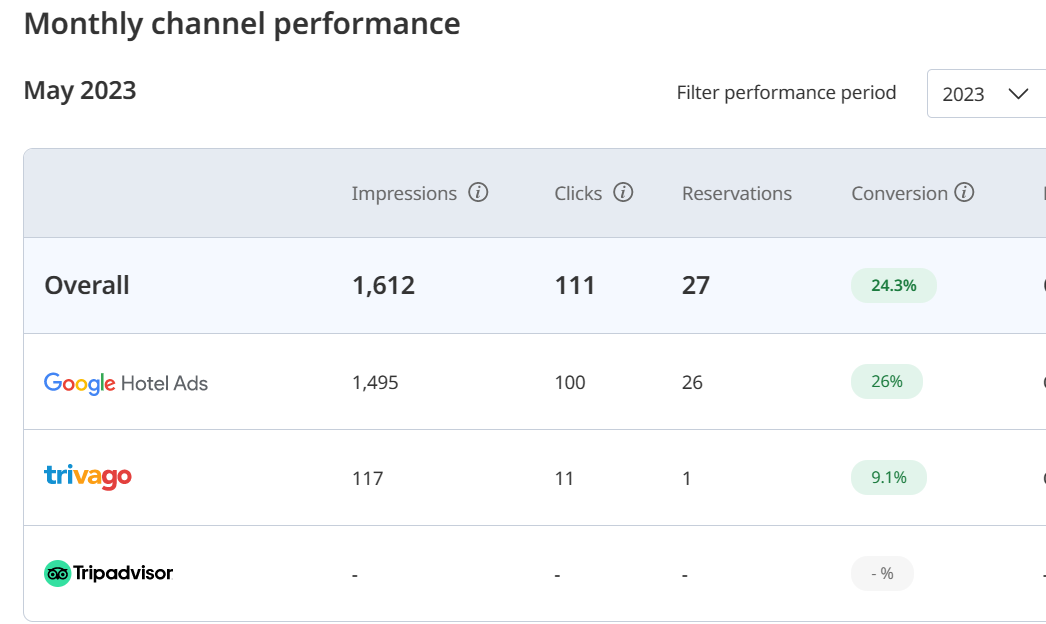Click the Google Hotel Ads logo

click(x=126, y=383)
